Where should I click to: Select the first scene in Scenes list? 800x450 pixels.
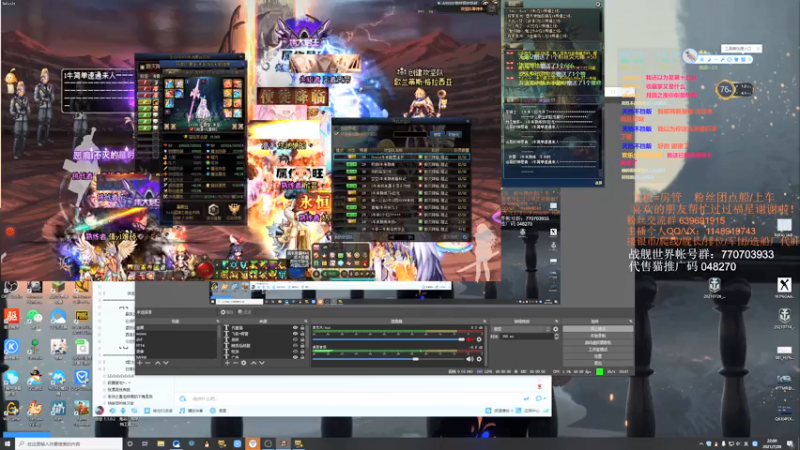coord(176,328)
